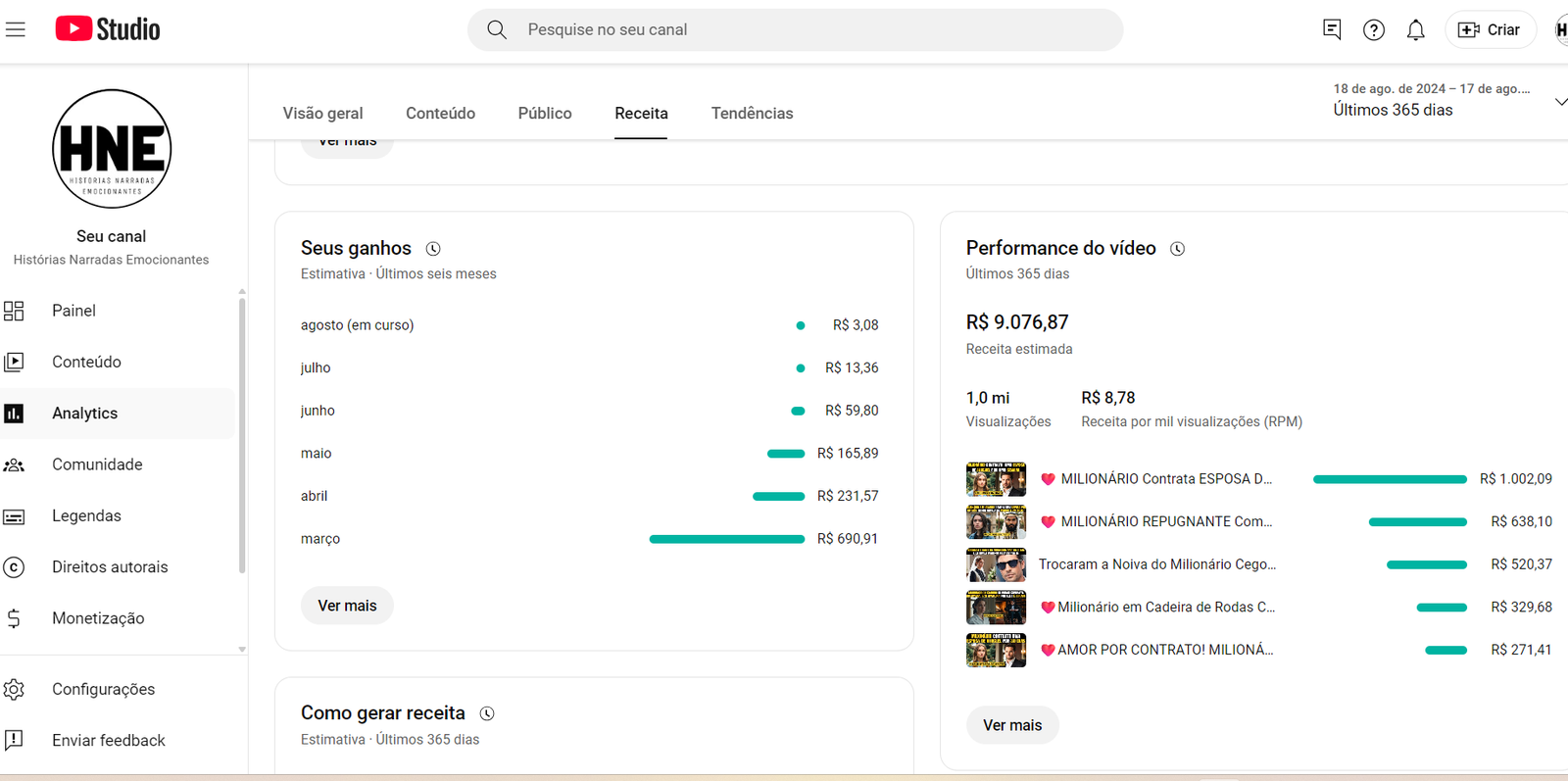Click the clock icon beside Performance do vídeo
Screen dimensions: 1568x781
(1178, 249)
